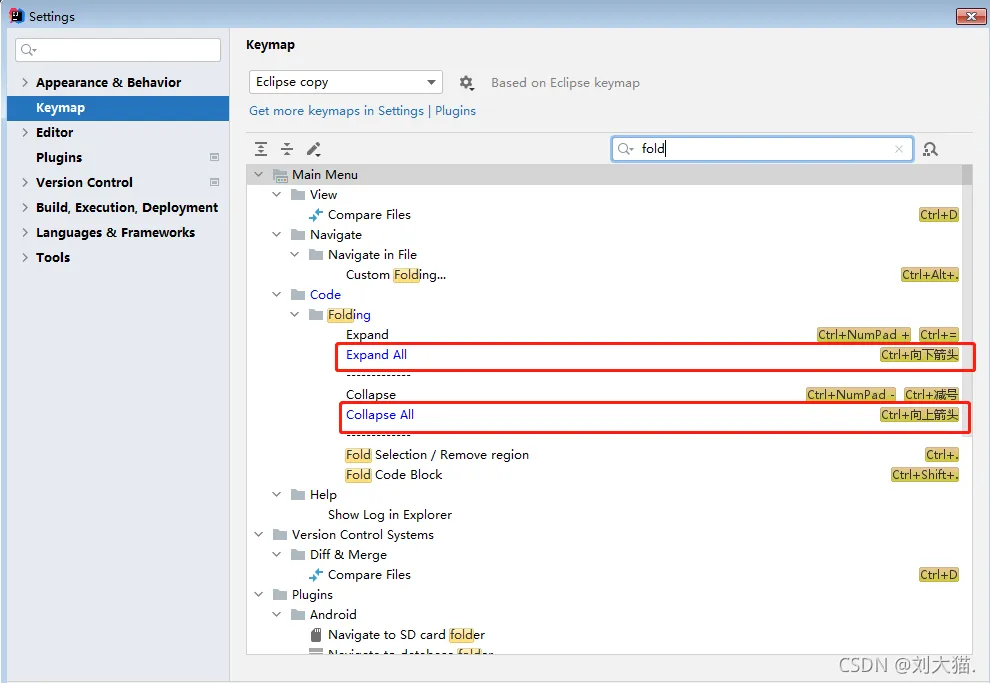Open the Editor settings page
Image resolution: width=990 pixels, height=683 pixels.
54,133
